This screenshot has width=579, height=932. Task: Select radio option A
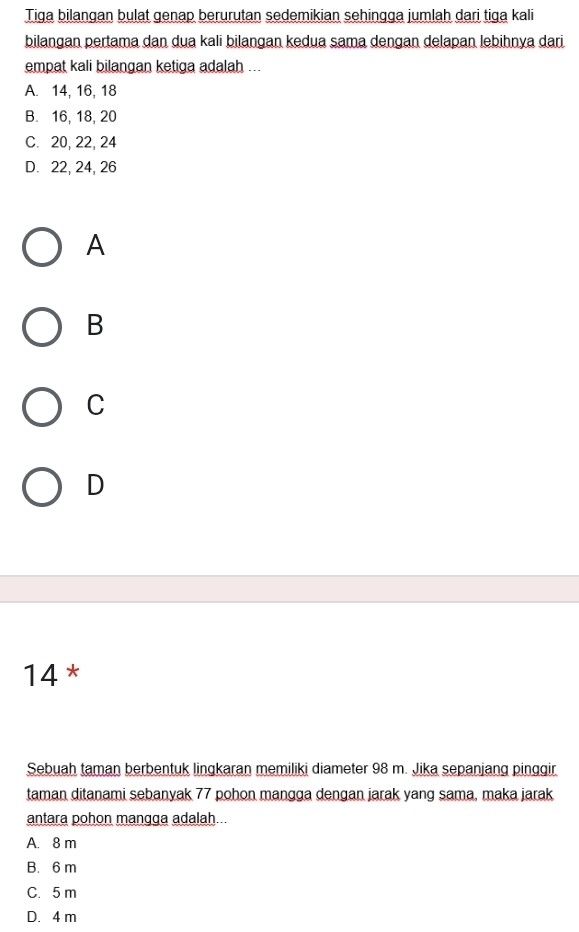42,247
